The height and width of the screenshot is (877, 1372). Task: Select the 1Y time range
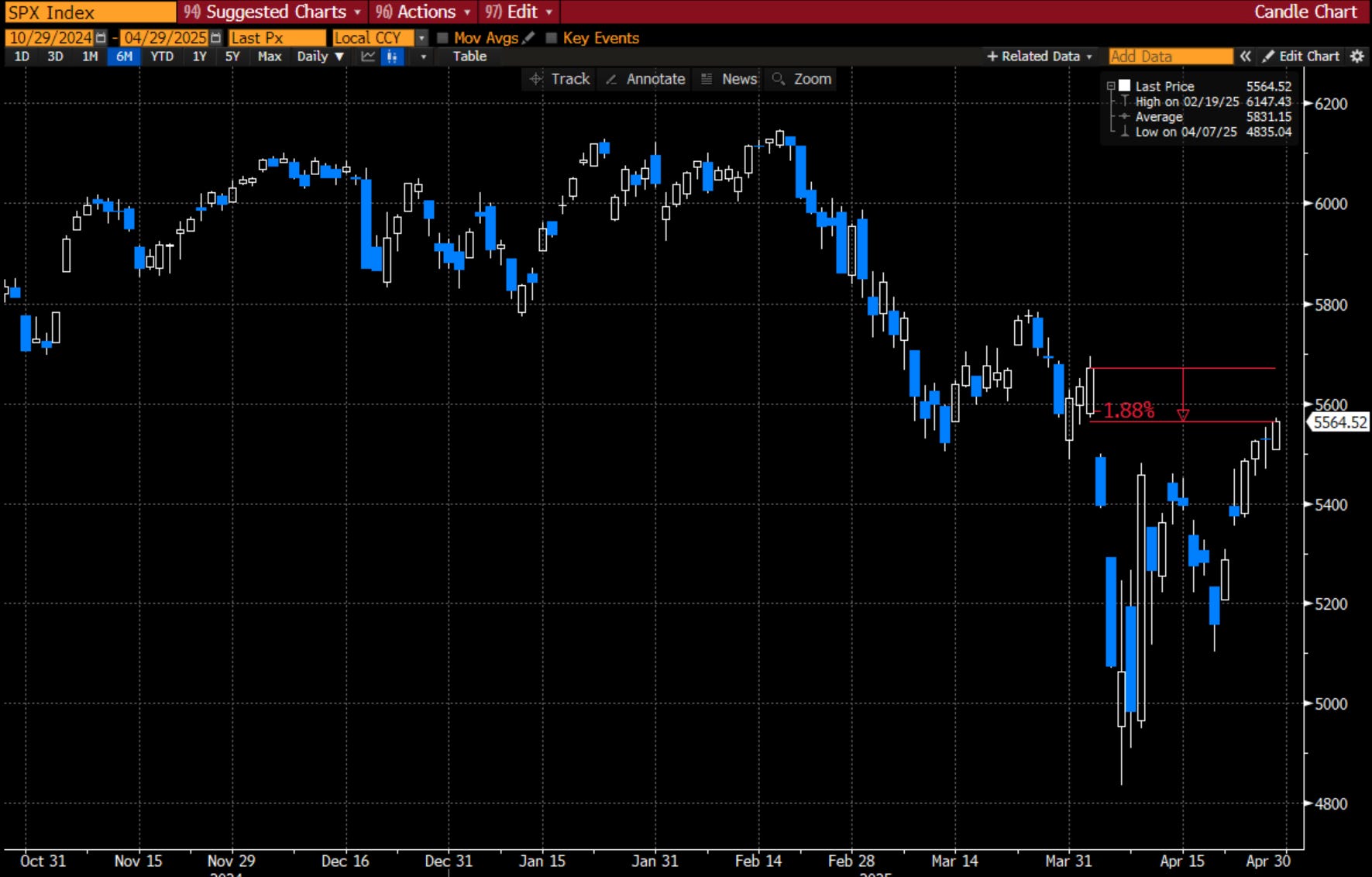pyautogui.click(x=199, y=57)
